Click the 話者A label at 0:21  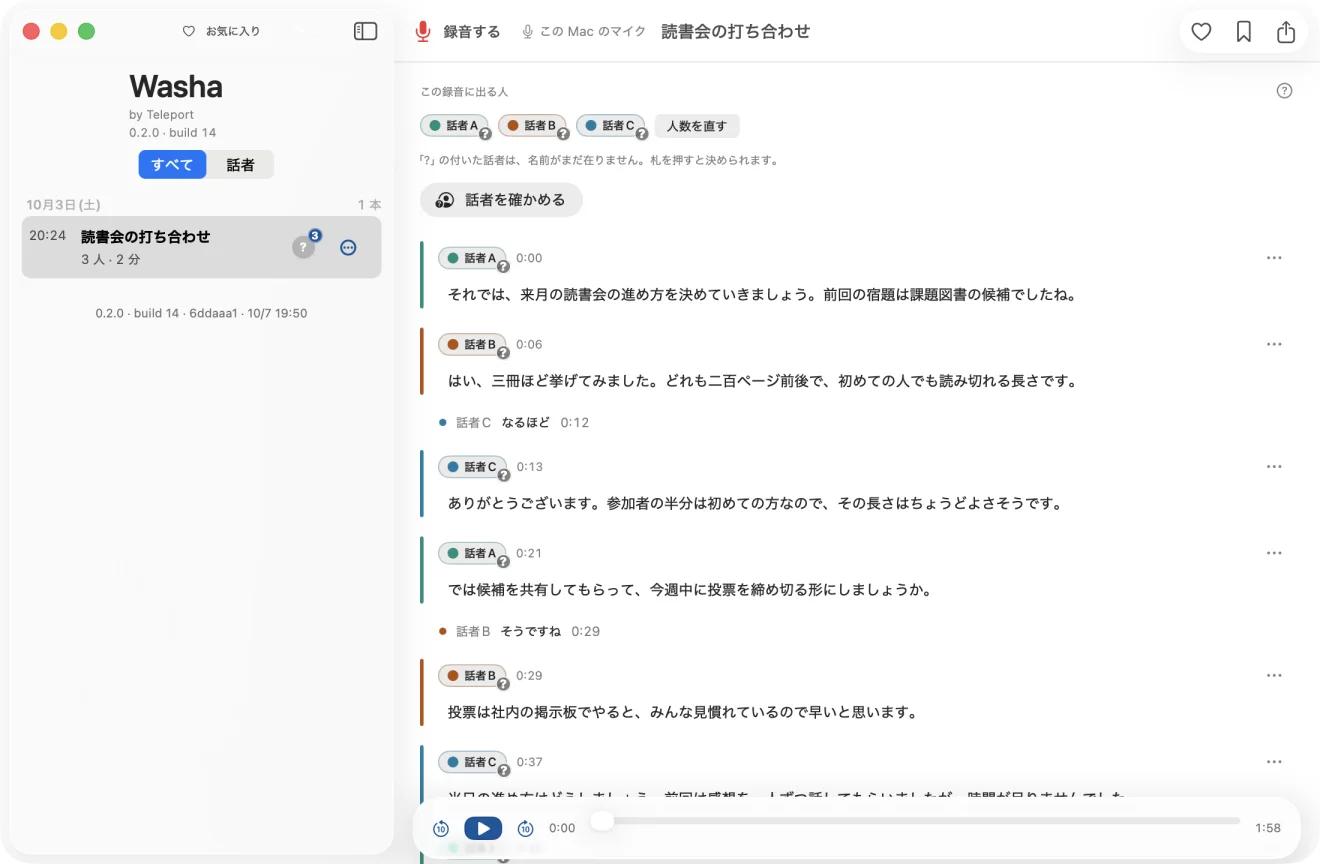click(x=473, y=553)
